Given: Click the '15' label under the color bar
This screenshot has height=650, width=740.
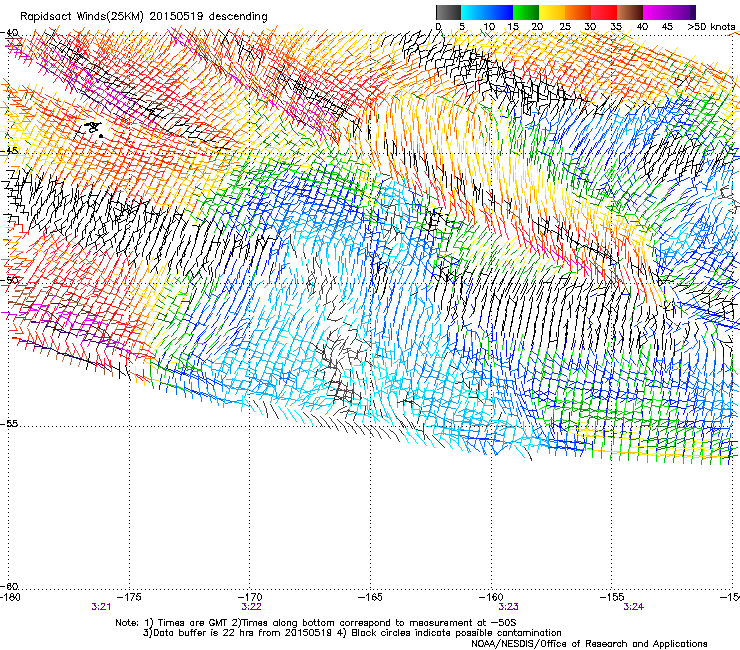Looking at the screenshot, I should pos(513,26).
